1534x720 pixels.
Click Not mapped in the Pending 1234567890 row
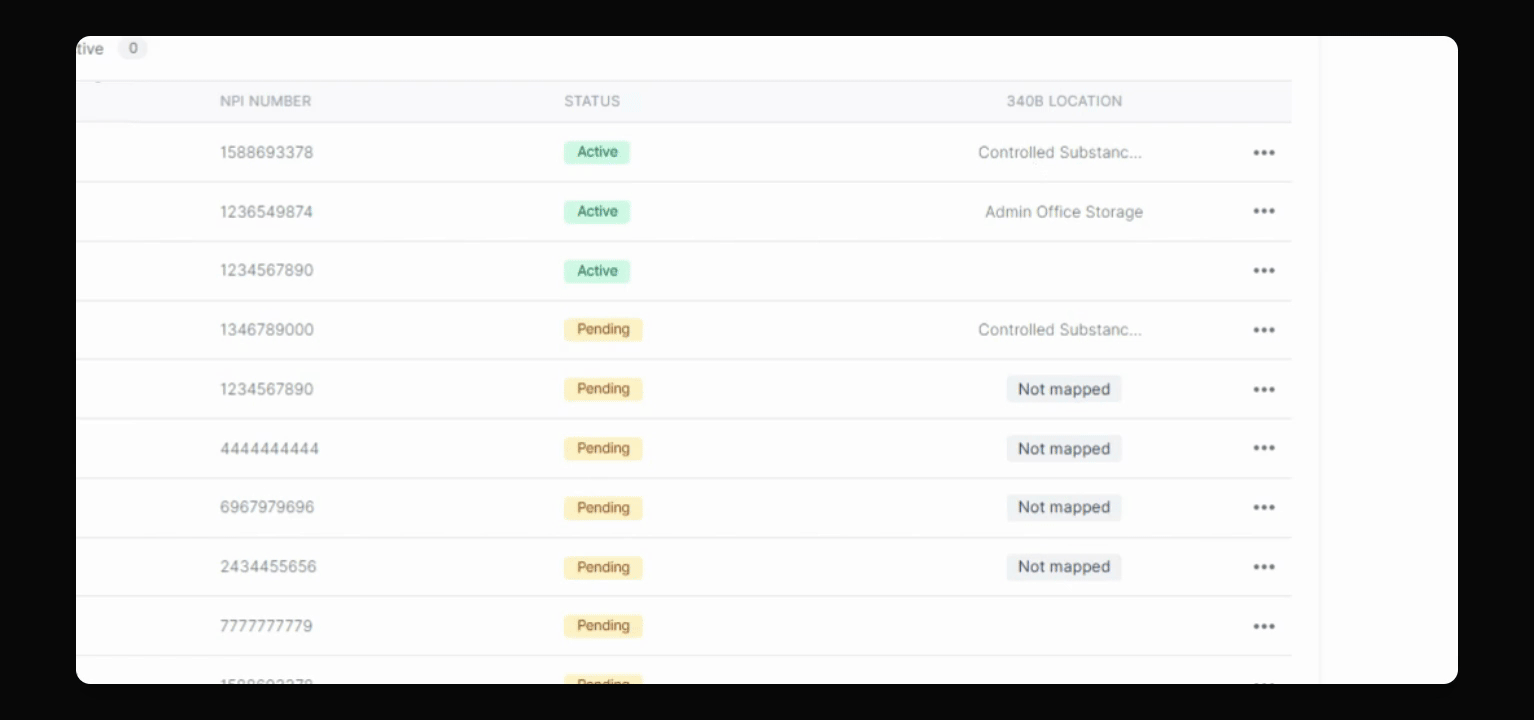(x=1064, y=389)
